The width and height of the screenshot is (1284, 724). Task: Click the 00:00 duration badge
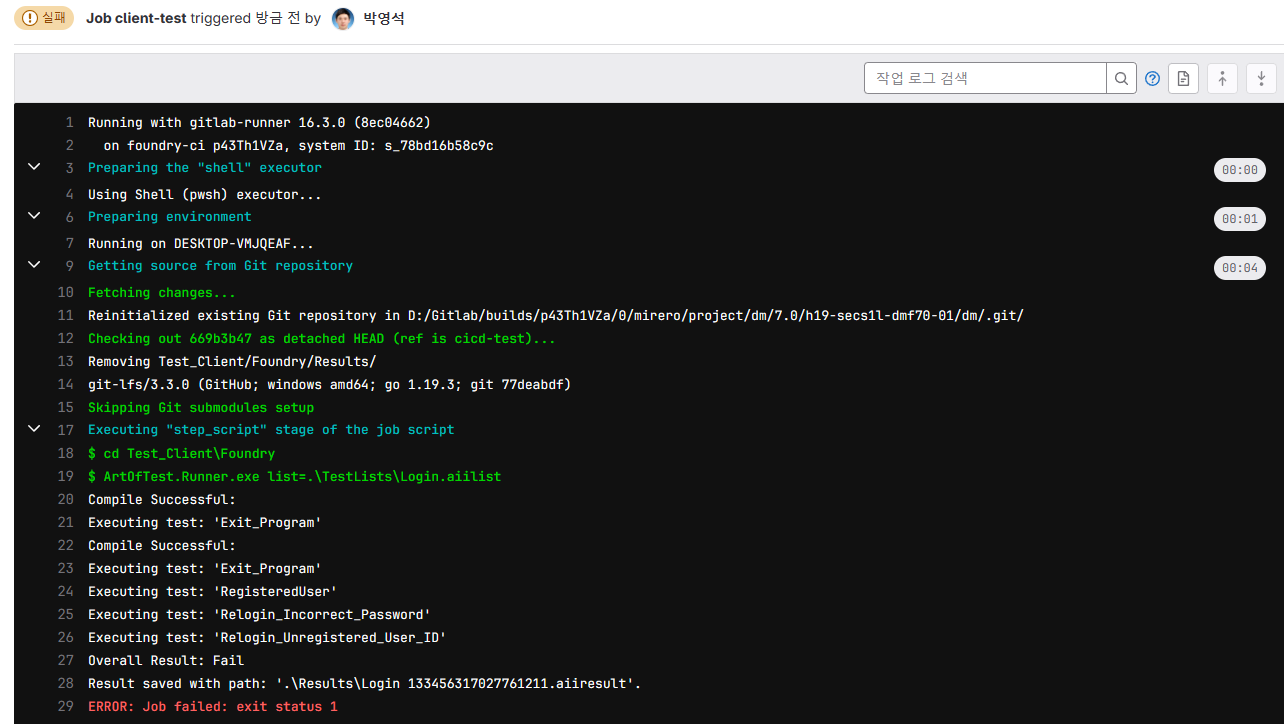click(x=1239, y=170)
